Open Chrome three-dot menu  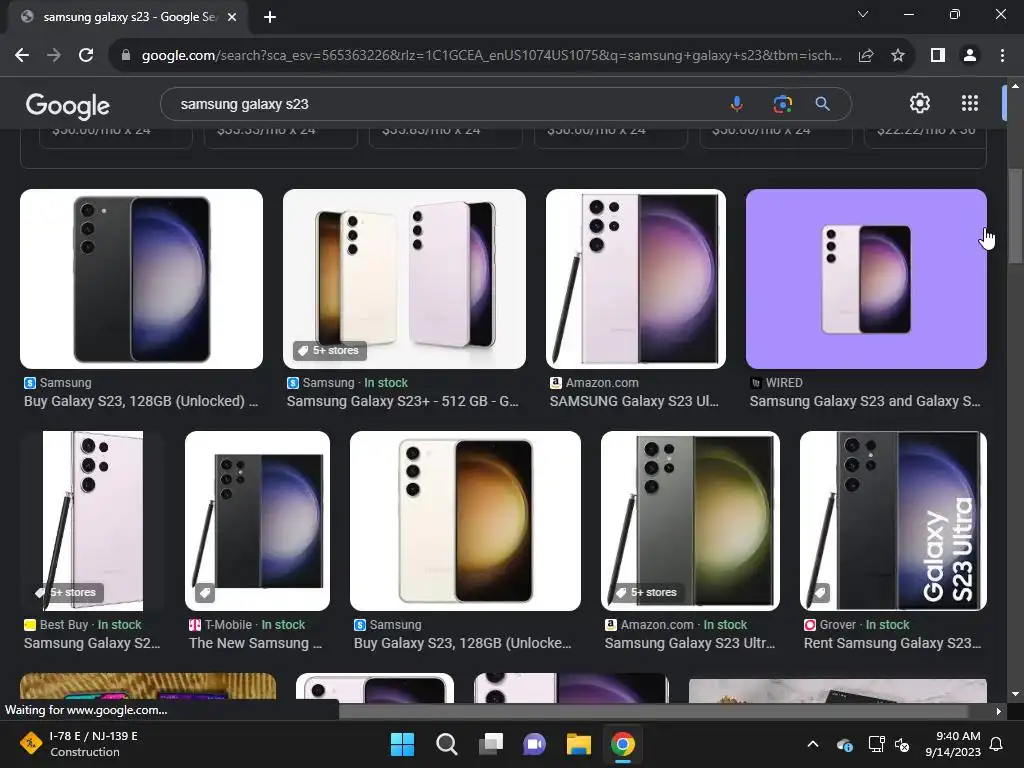click(1002, 56)
